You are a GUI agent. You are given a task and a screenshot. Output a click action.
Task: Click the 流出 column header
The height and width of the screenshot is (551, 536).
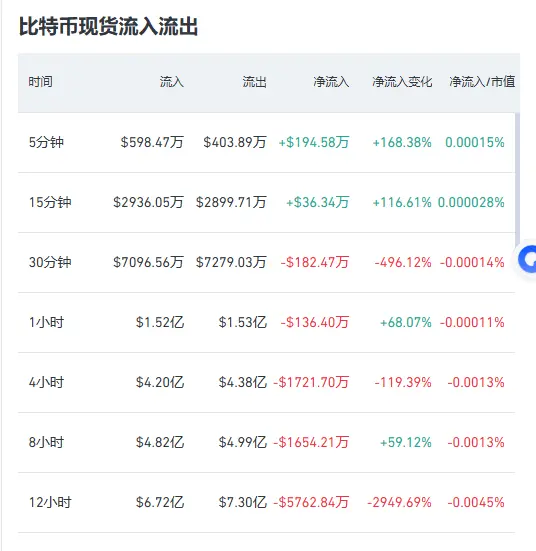point(254,82)
